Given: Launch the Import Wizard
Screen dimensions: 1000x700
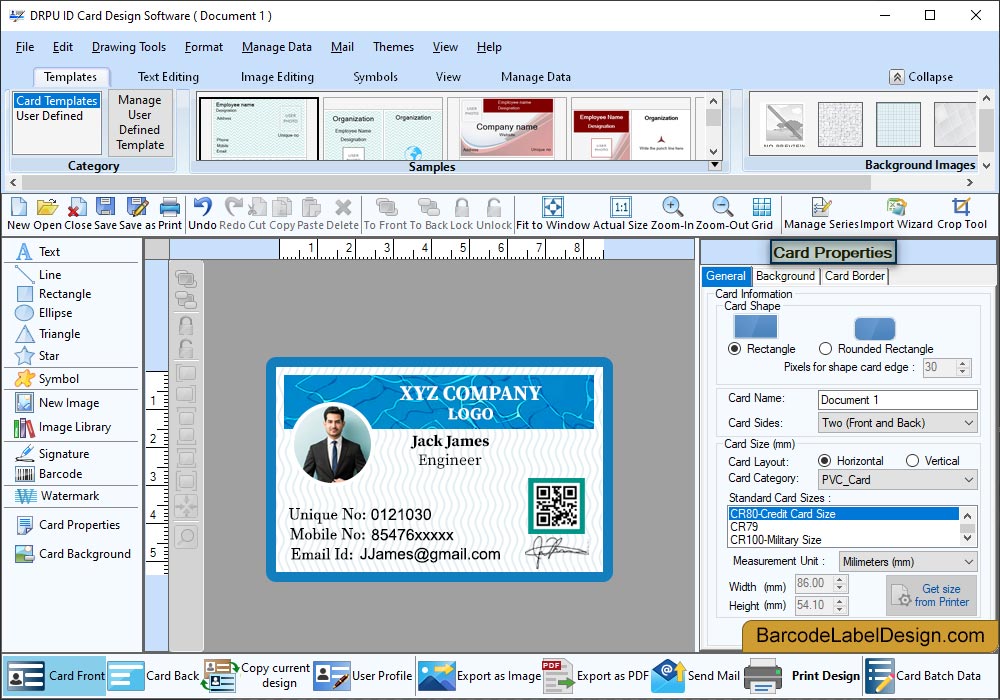Looking at the screenshot, I should click(x=896, y=207).
